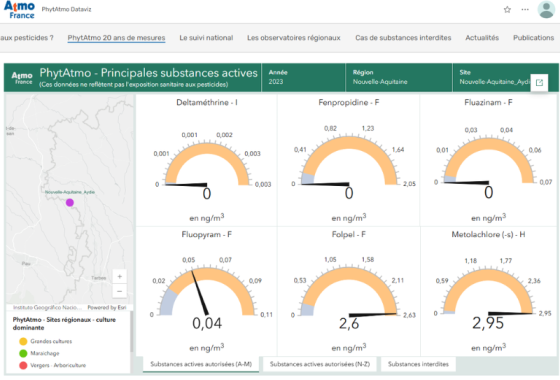Go to Actualités
The width and height of the screenshot is (560, 380).
pyautogui.click(x=482, y=38)
